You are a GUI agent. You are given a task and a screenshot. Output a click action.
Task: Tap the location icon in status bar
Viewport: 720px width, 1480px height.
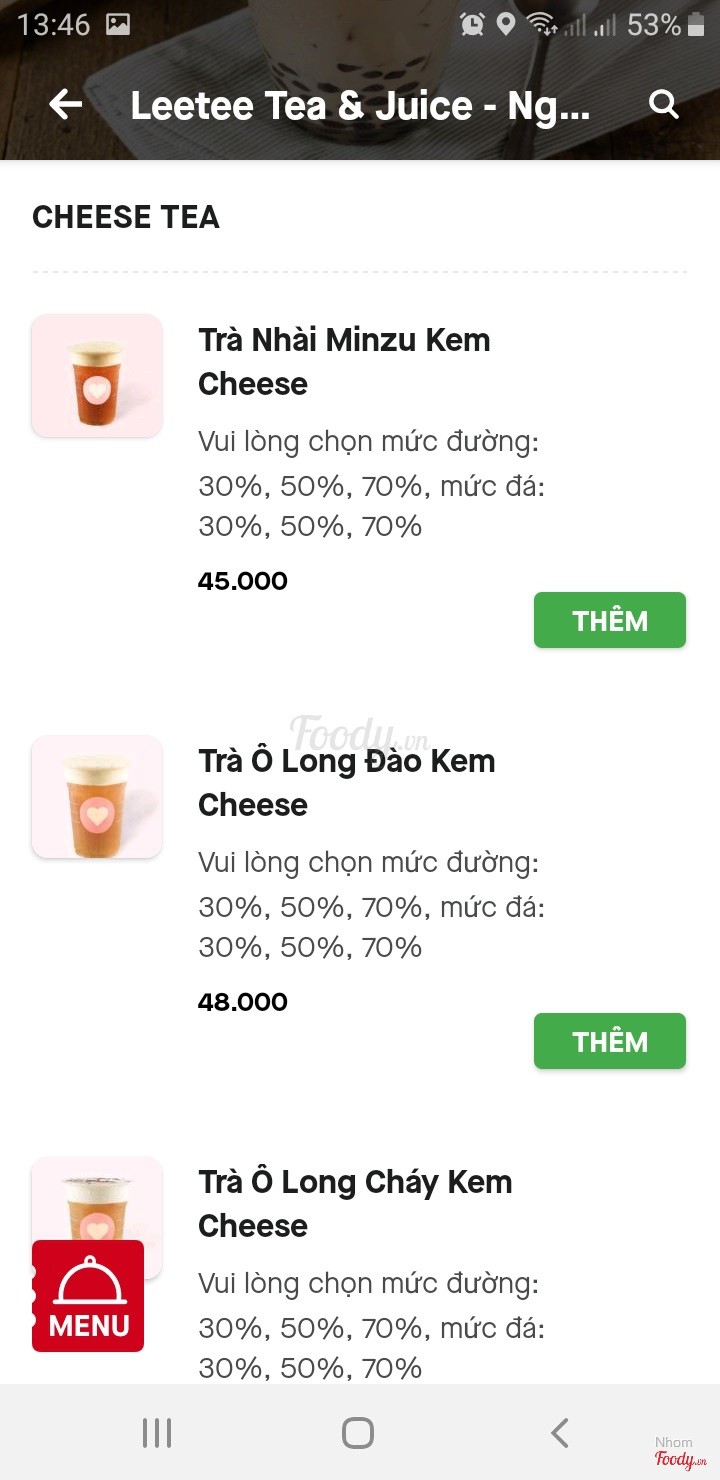(506, 24)
